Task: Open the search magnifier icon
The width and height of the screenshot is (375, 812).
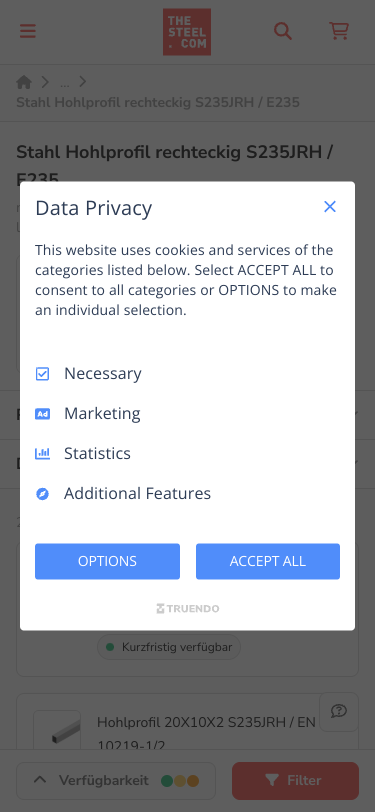Action: pos(283,31)
